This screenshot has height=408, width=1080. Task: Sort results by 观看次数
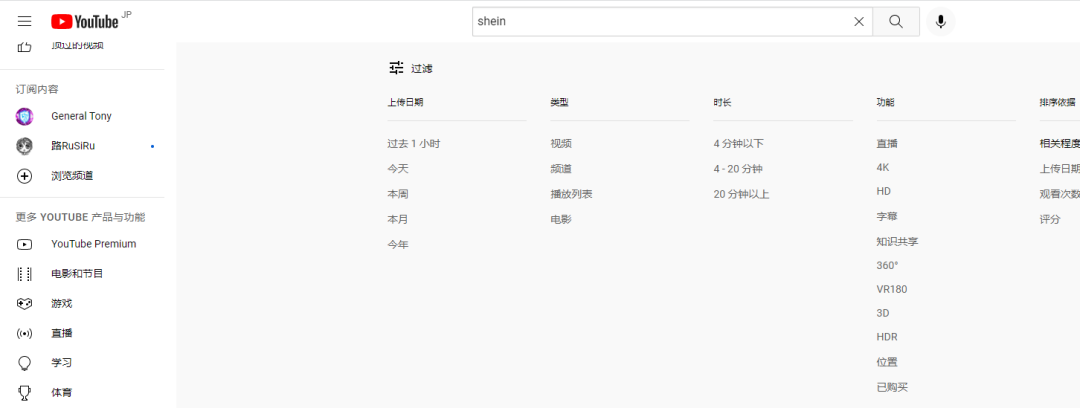coord(1059,194)
